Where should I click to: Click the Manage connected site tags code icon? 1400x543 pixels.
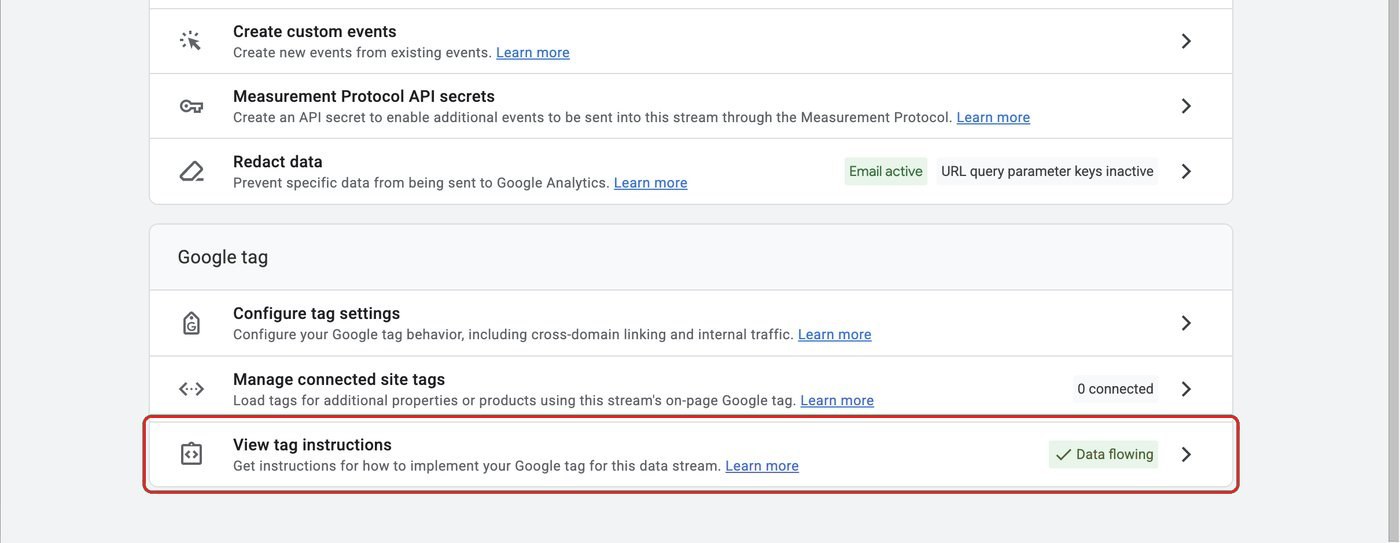coord(191,389)
